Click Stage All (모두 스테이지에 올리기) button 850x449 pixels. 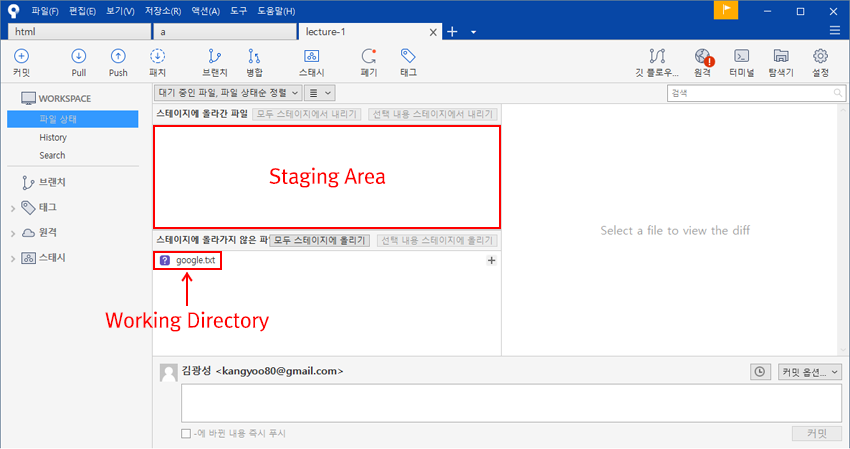(319, 240)
